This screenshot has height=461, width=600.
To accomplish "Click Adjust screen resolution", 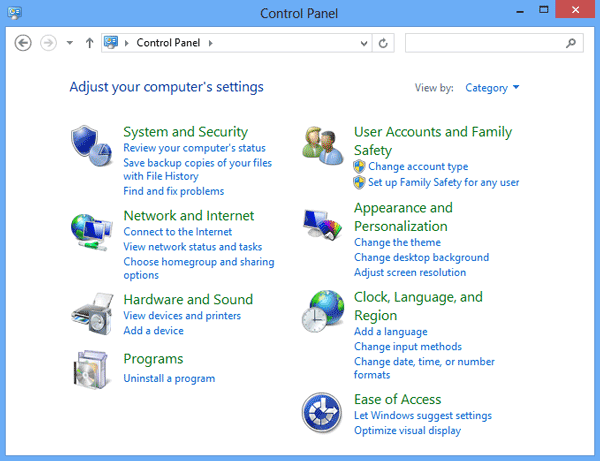I will 410,272.
